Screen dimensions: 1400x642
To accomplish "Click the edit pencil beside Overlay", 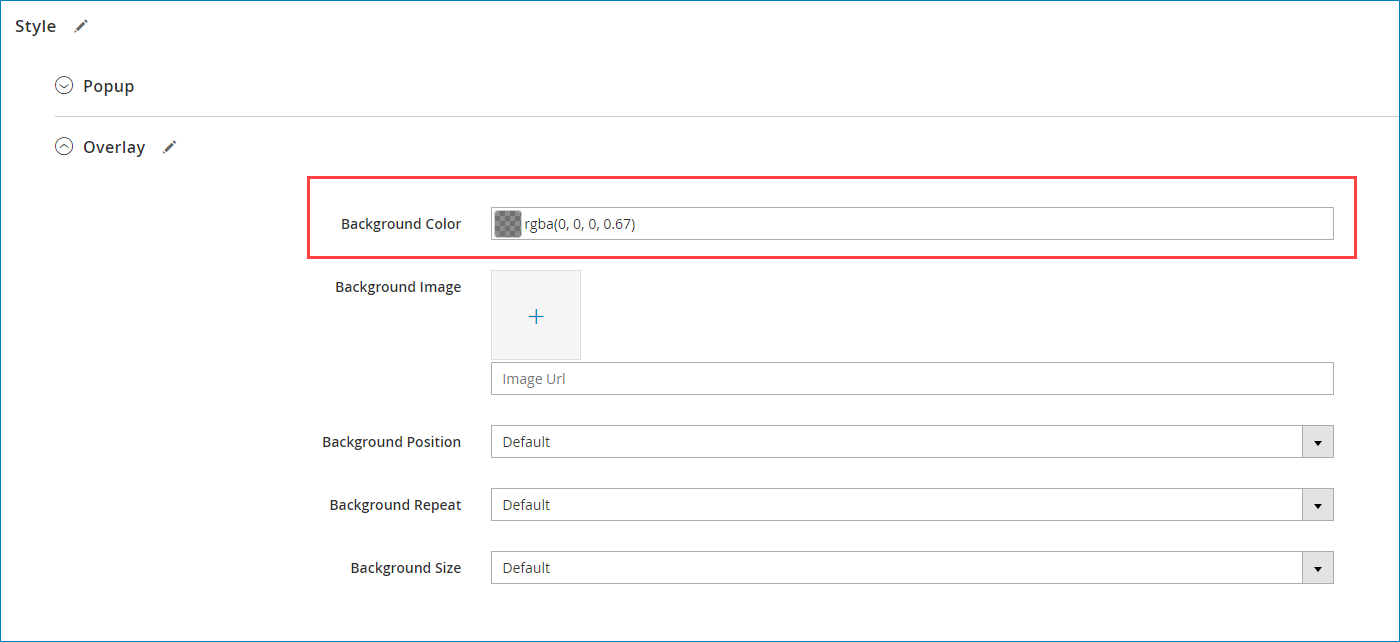I will tap(169, 146).
